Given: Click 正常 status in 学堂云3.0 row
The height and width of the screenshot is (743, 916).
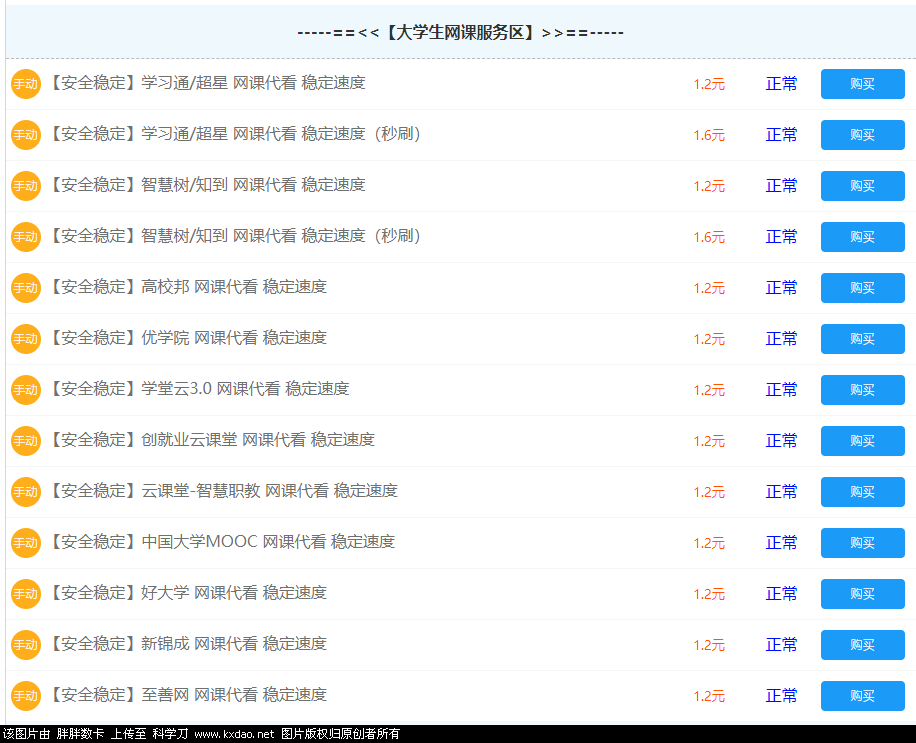Looking at the screenshot, I should (x=781, y=390).
